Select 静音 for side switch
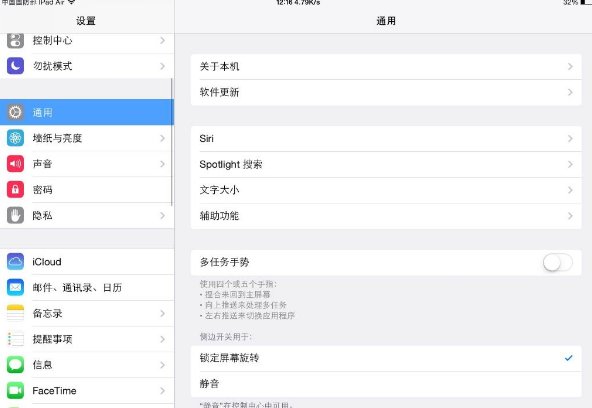The height and width of the screenshot is (408, 592). coord(386,384)
